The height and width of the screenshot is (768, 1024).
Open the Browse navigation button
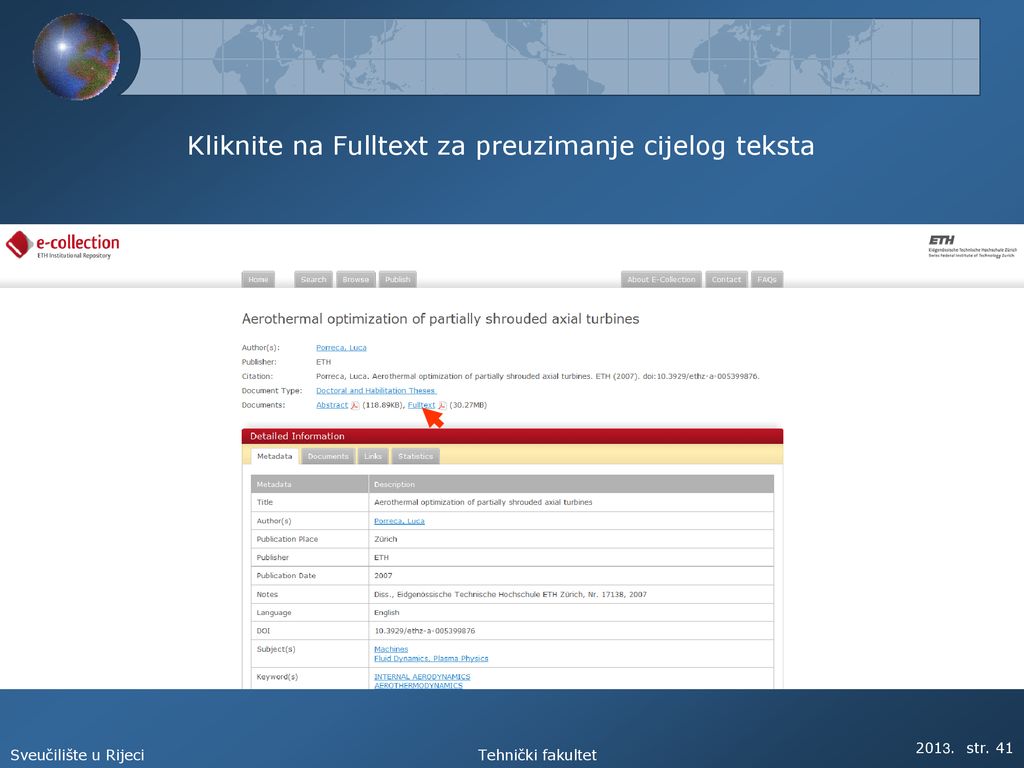click(356, 280)
